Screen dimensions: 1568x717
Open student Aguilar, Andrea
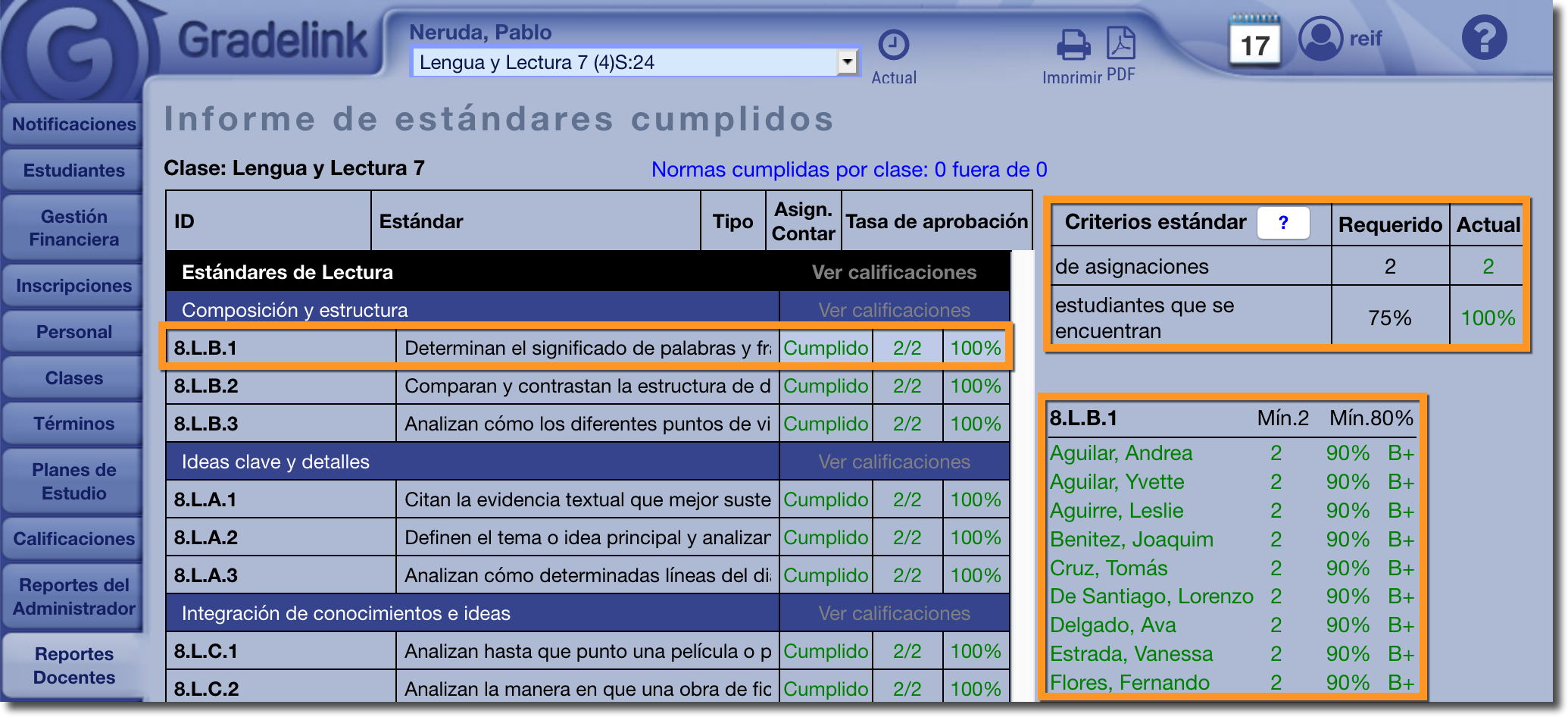1120,453
